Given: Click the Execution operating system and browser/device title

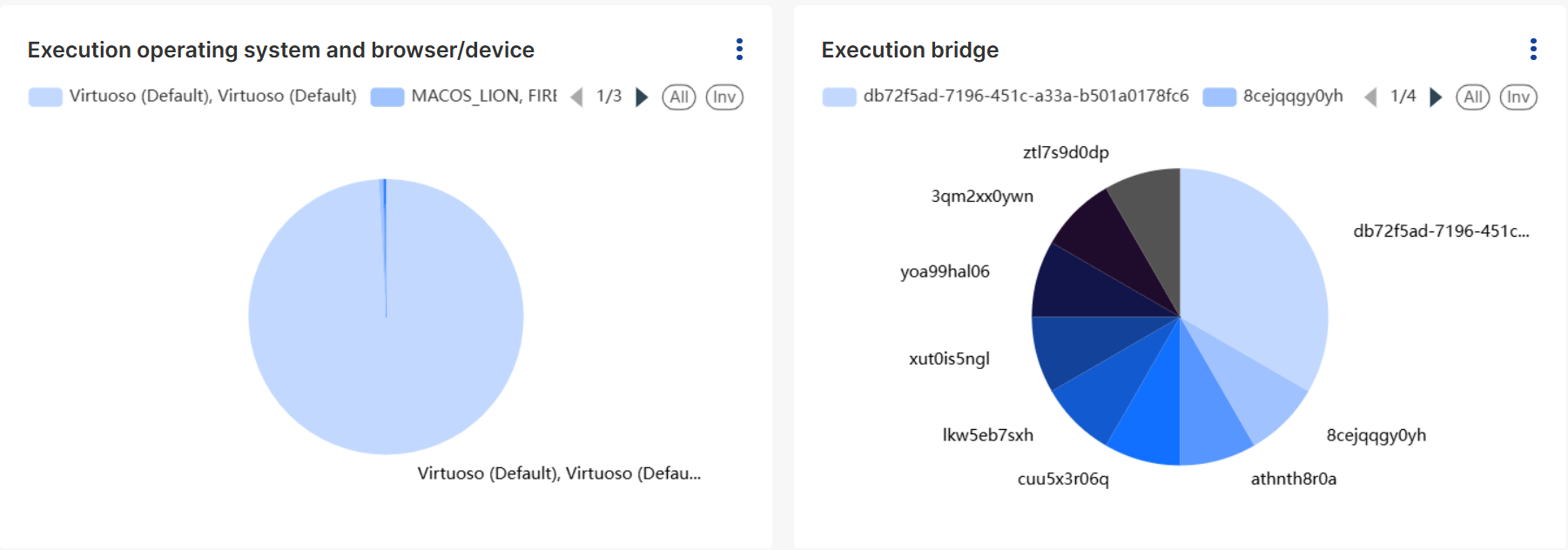Looking at the screenshot, I should pos(281,50).
